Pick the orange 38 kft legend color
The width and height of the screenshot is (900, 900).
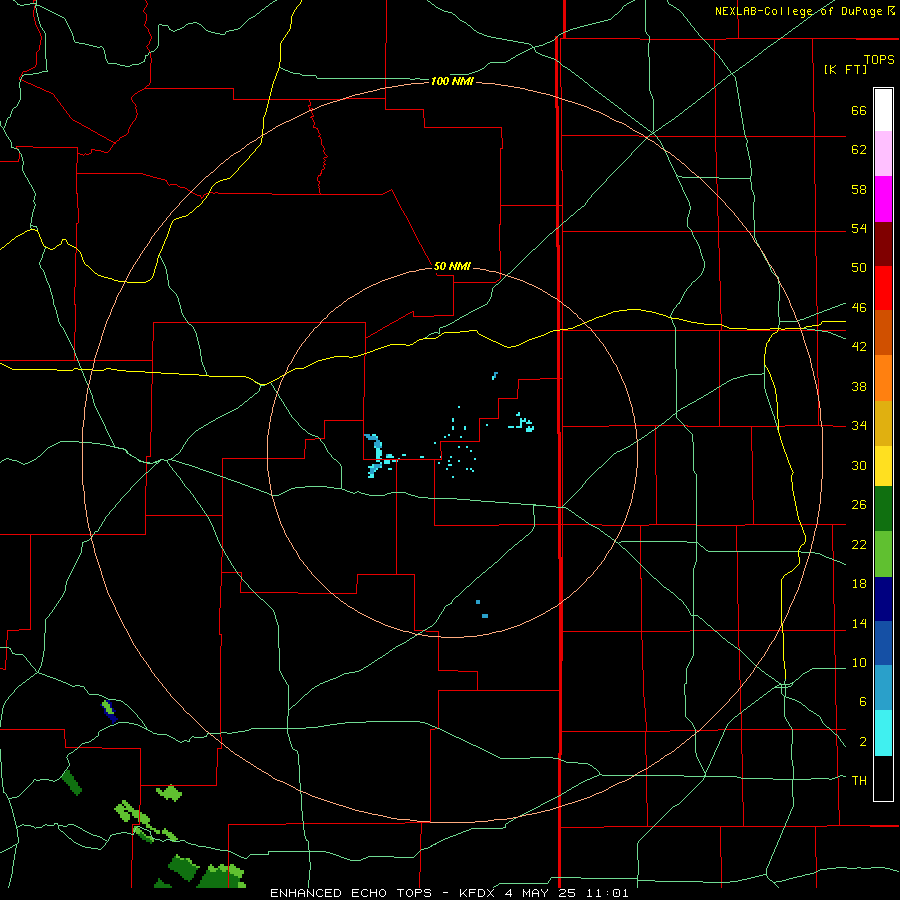tap(883, 378)
